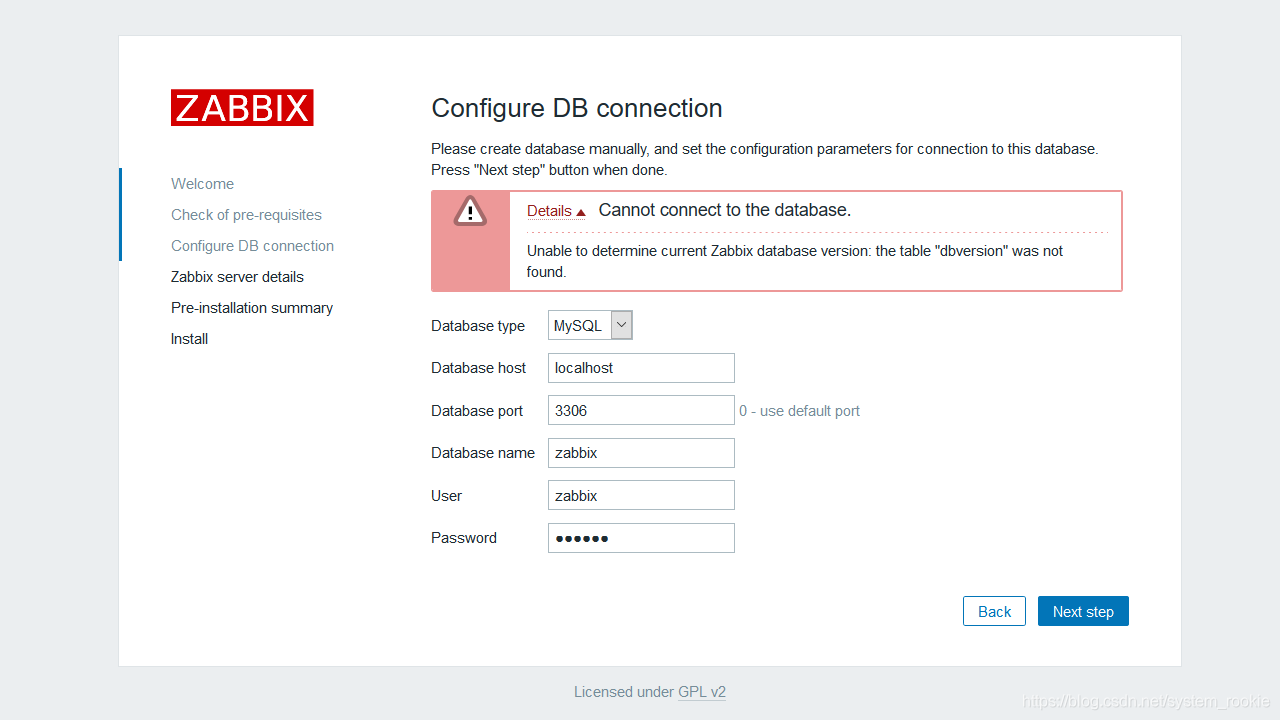The width and height of the screenshot is (1280, 720).
Task: Click the Password label
Action: tap(464, 538)
